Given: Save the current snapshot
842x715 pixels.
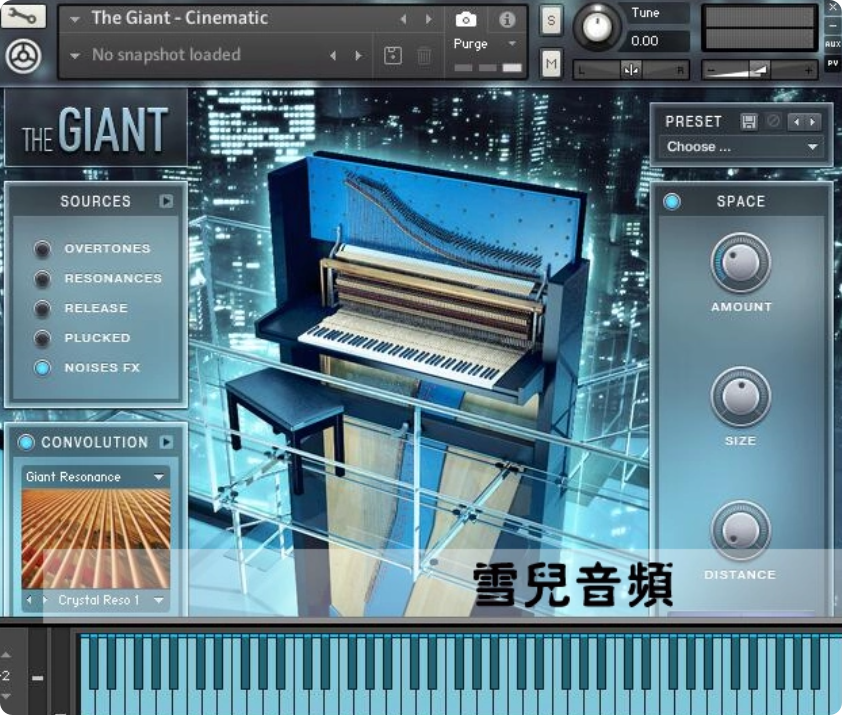Looking at the screenshot, I should coord(393,55).
